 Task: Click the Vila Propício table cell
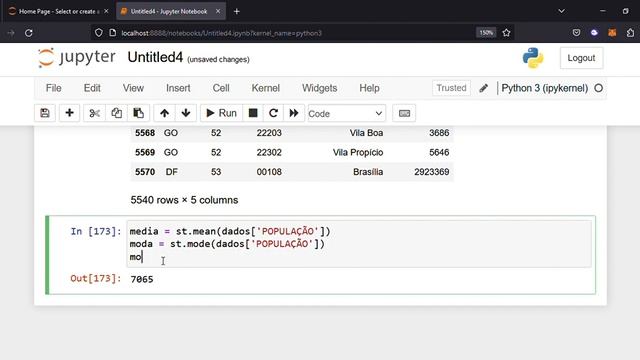pos(358,152)
